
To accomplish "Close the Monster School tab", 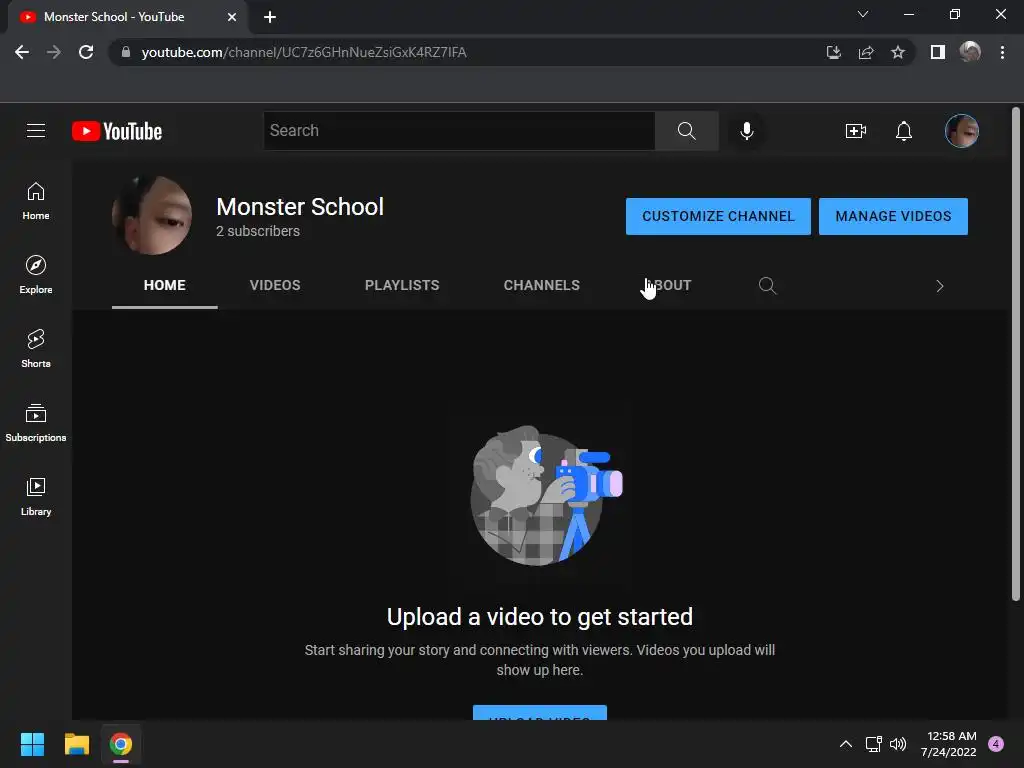I will pos(232,17).
